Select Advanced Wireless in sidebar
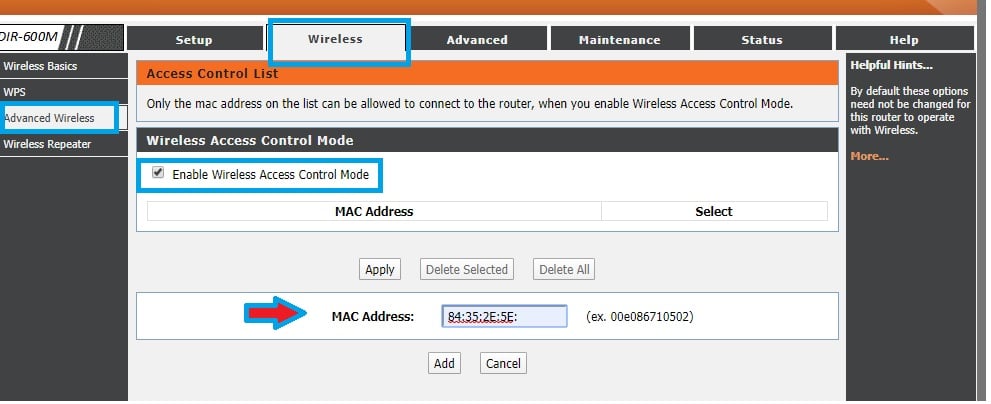 click(x=49, y=118)
